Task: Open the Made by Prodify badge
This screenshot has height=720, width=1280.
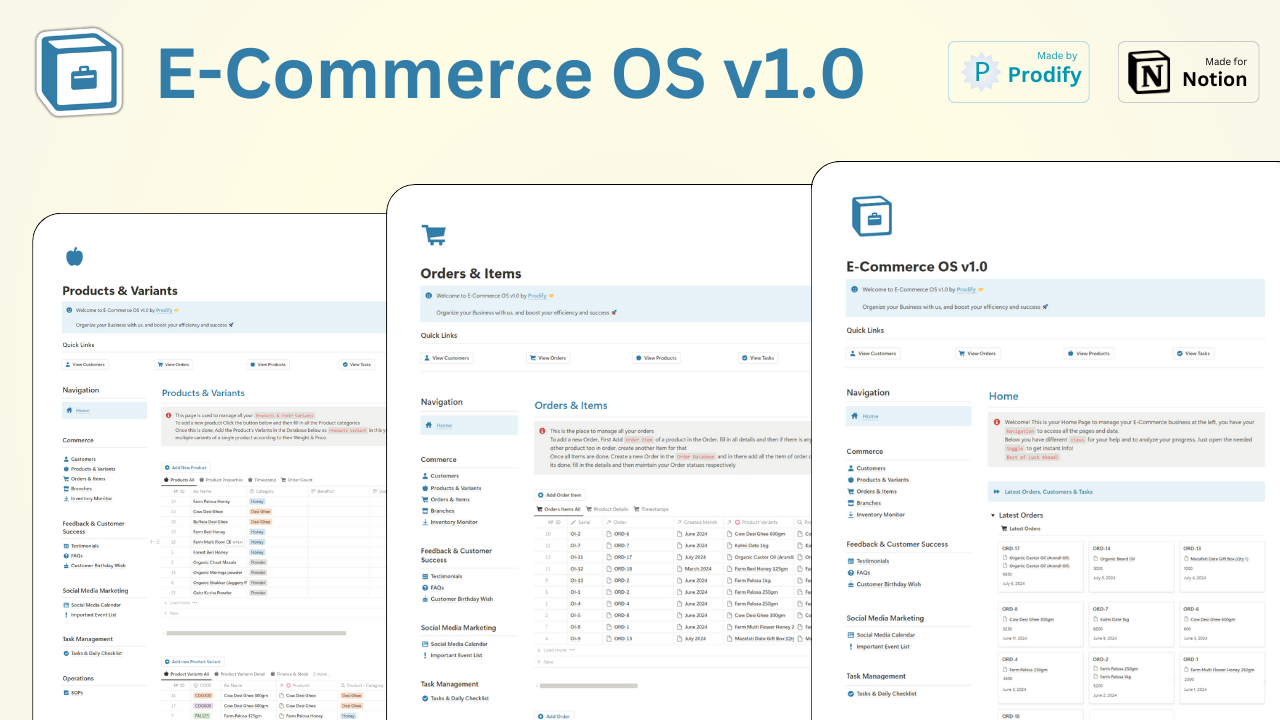Action: tap(1018, 72)
